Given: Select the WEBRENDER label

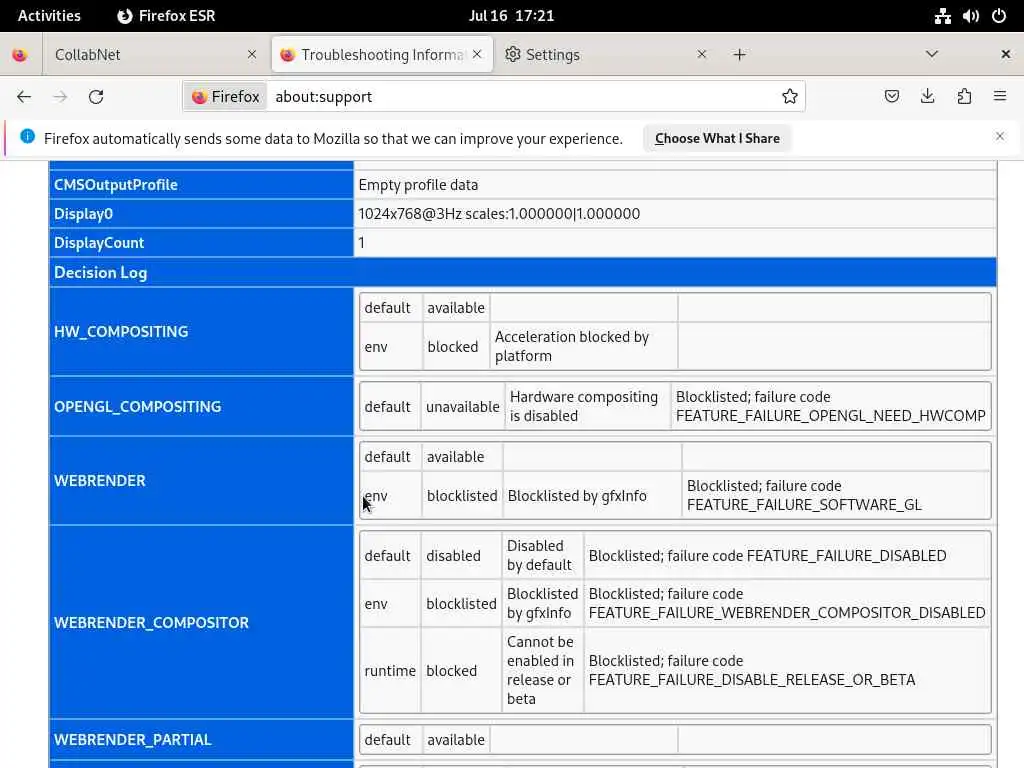Looking at the screenshot, I should [x=99, y=481].
